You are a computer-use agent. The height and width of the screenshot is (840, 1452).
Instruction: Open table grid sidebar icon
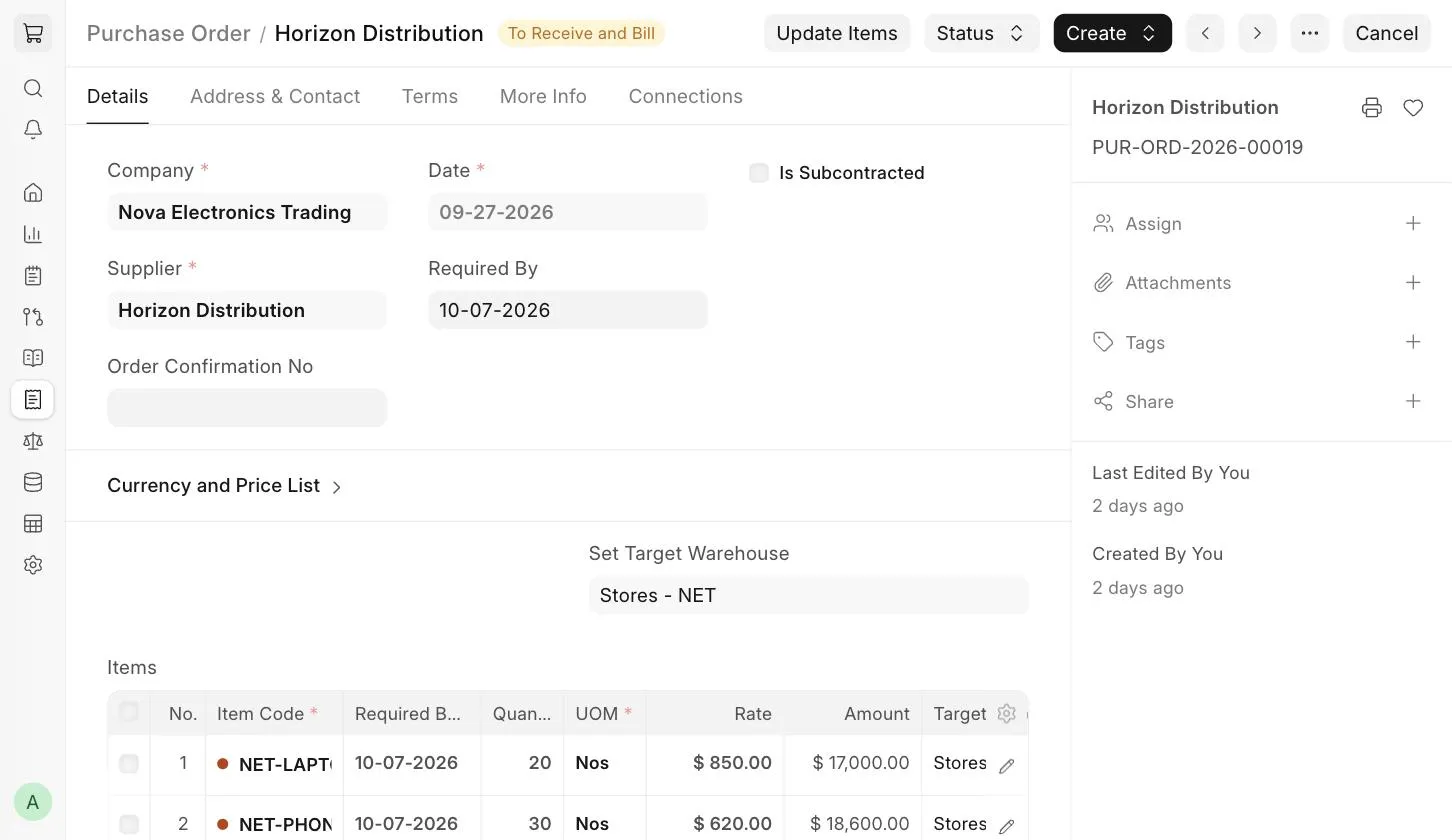[33, 523]
